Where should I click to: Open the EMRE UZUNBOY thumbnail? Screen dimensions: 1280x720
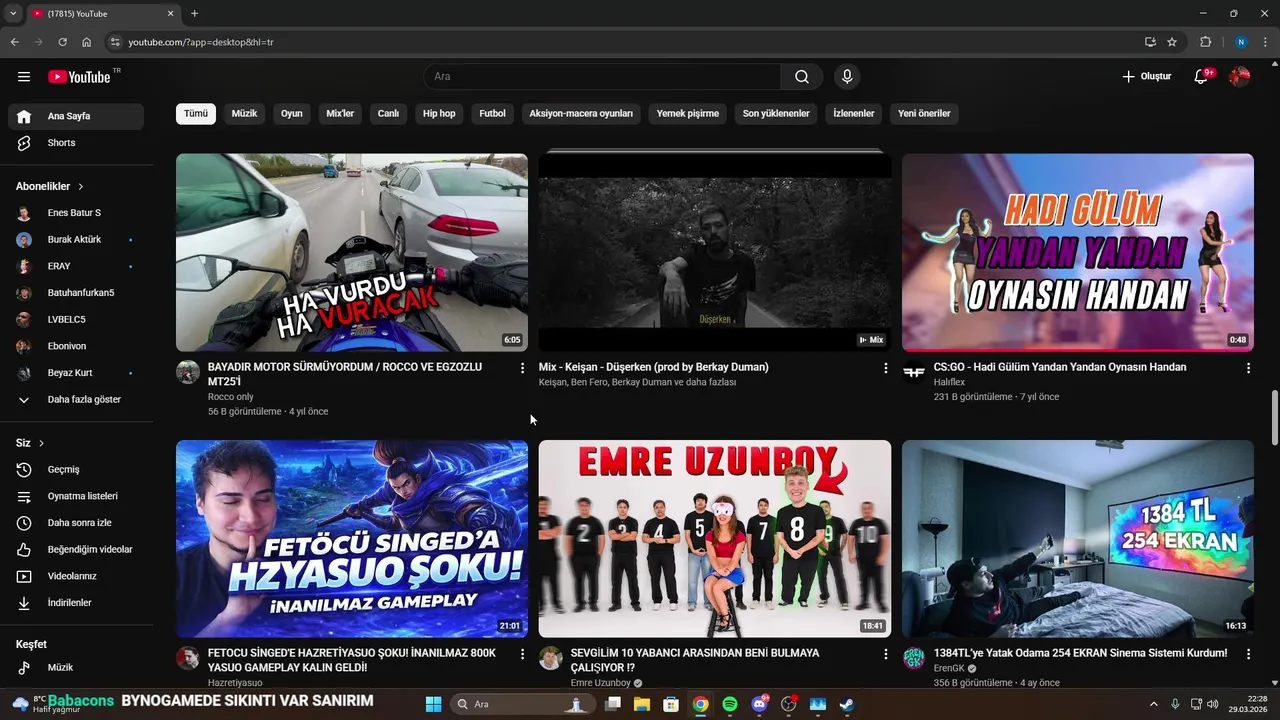pyautogui.click(x=715, y=539)
